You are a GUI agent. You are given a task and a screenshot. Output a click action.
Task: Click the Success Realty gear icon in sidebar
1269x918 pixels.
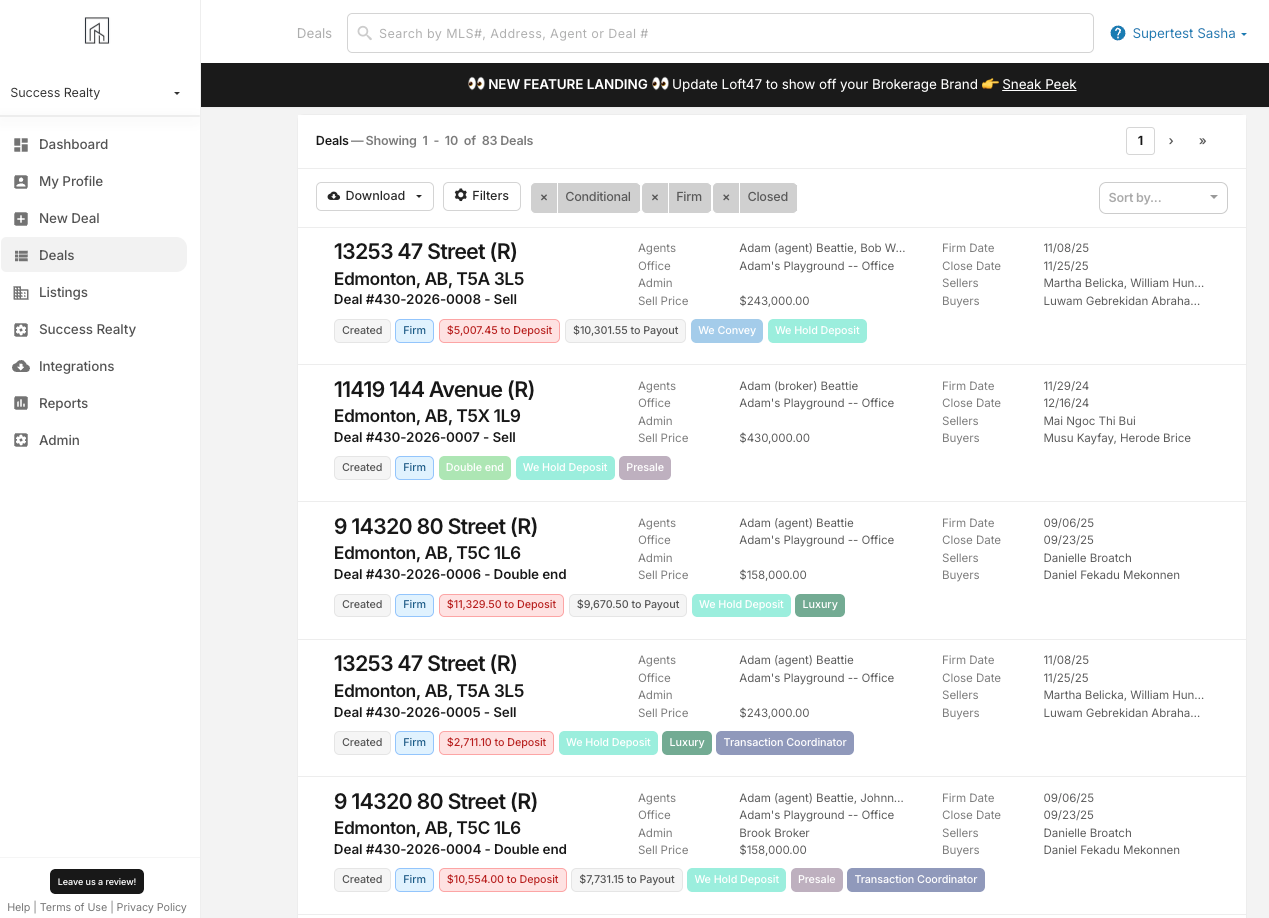(x=21, y=330)
